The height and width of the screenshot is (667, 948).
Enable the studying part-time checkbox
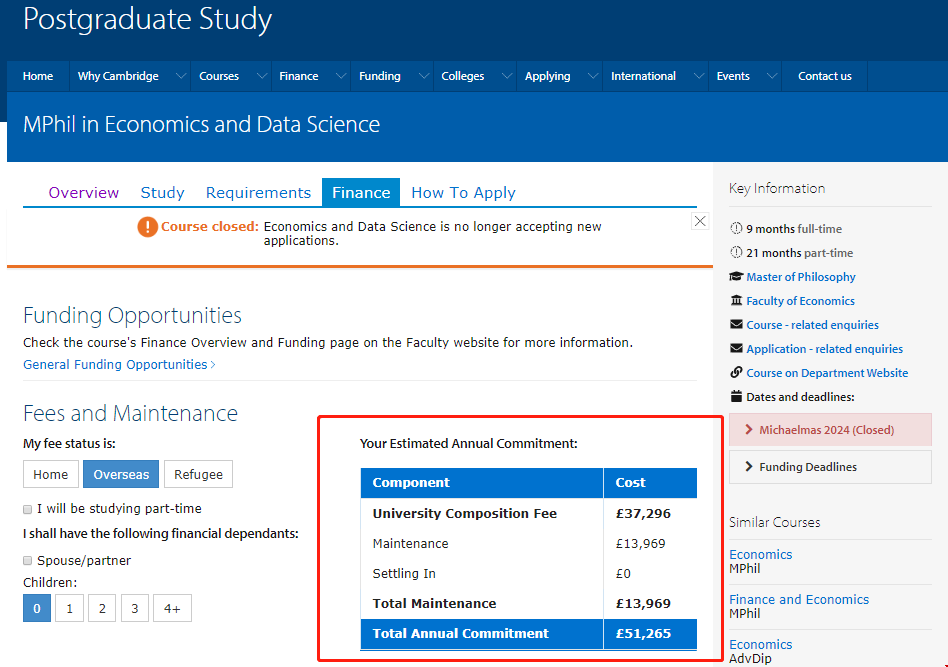(28, 509)
